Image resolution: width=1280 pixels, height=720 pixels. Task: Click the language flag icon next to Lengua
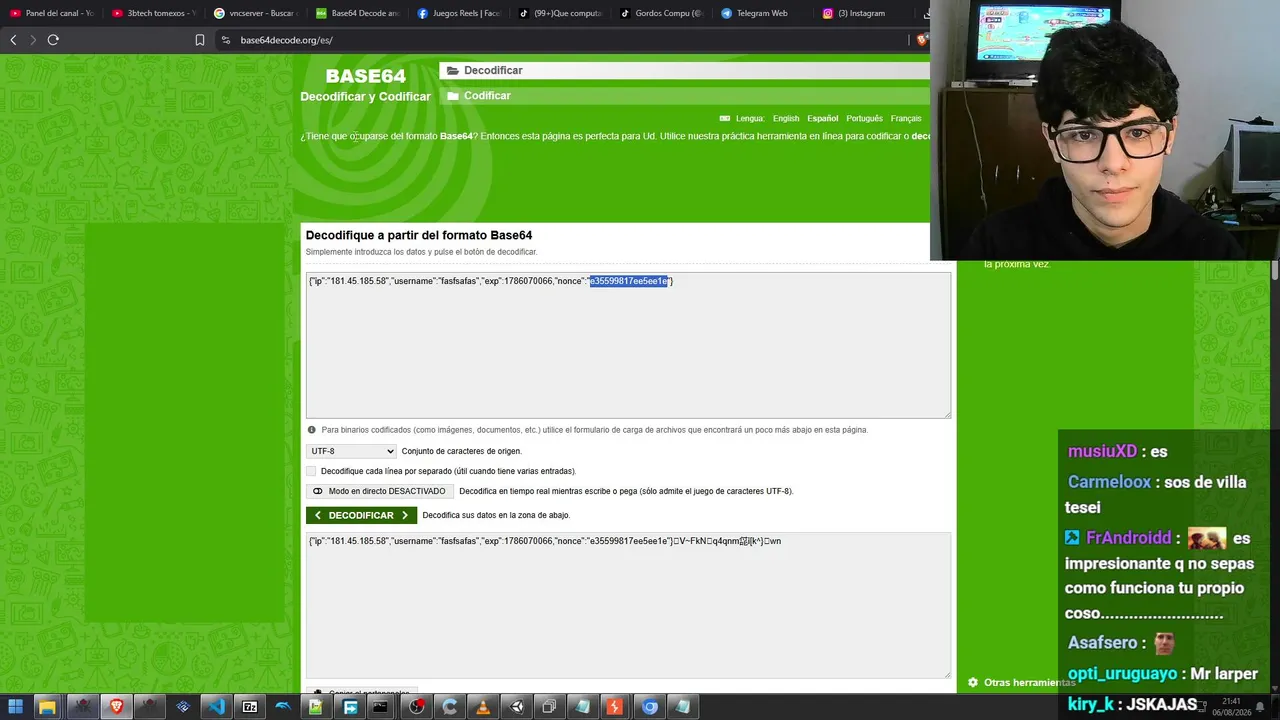point(725,118)
